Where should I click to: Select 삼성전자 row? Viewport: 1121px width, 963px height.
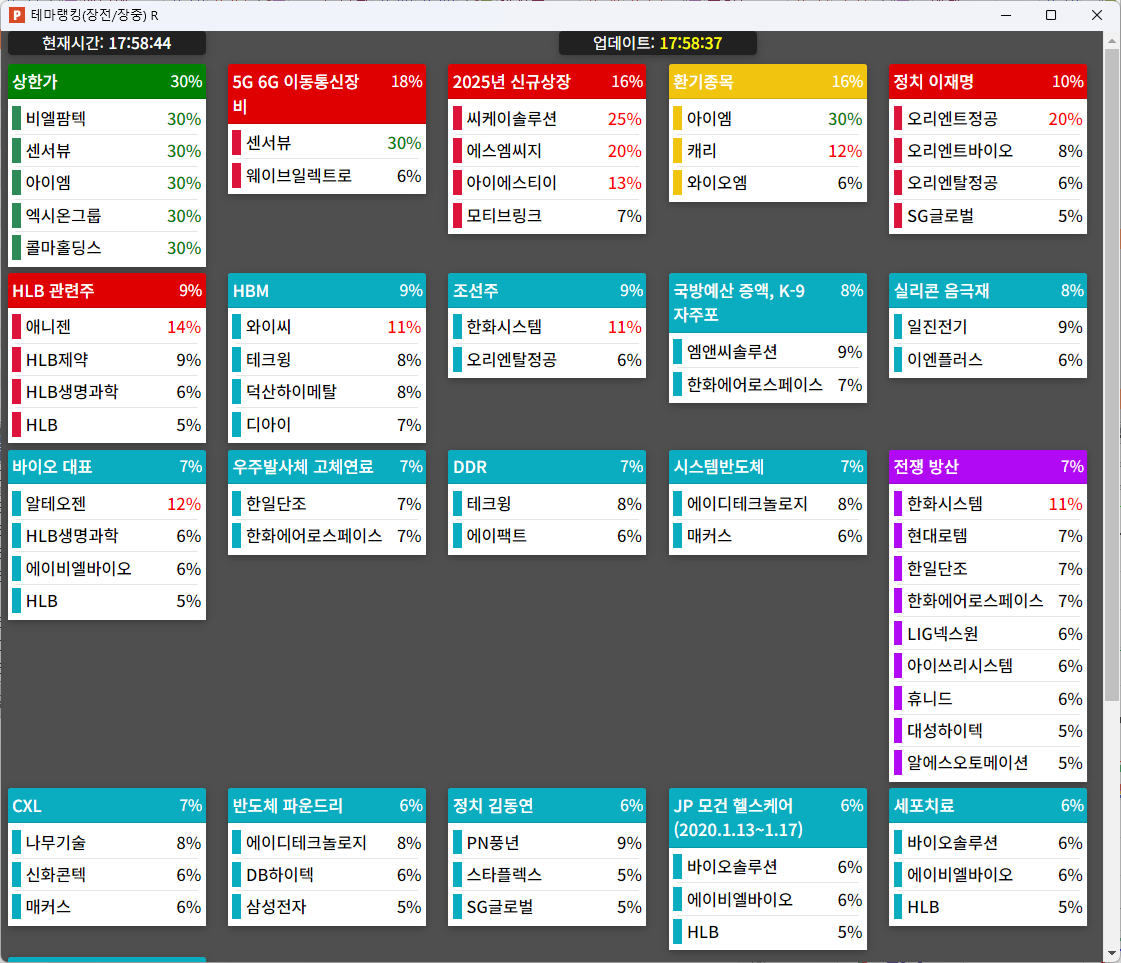click(327, 907)
